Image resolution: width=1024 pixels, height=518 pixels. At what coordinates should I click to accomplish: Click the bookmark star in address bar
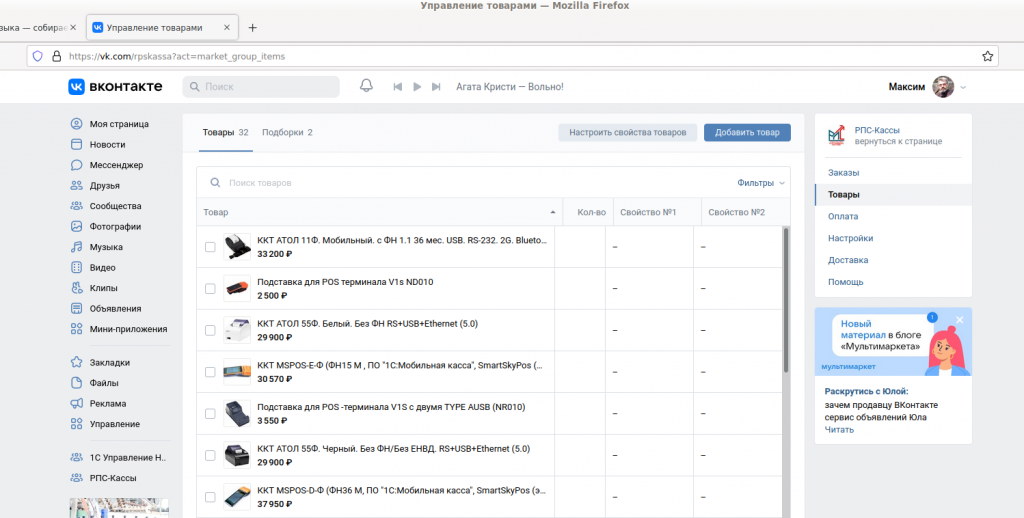point(987,56)
